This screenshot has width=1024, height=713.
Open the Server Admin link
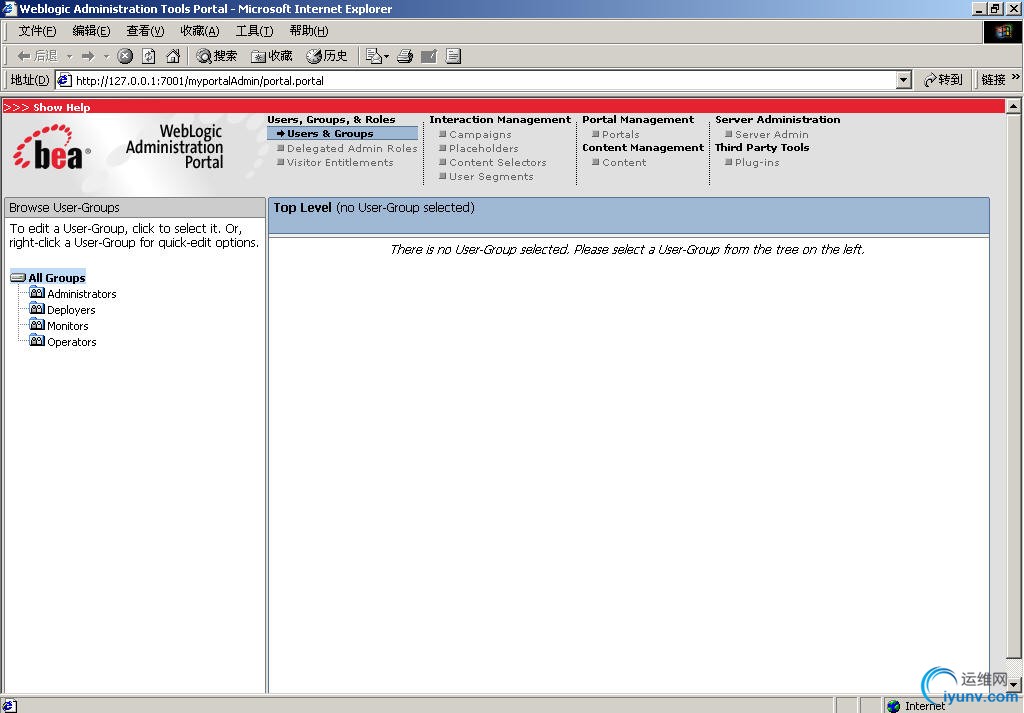[x=772, y=135]
